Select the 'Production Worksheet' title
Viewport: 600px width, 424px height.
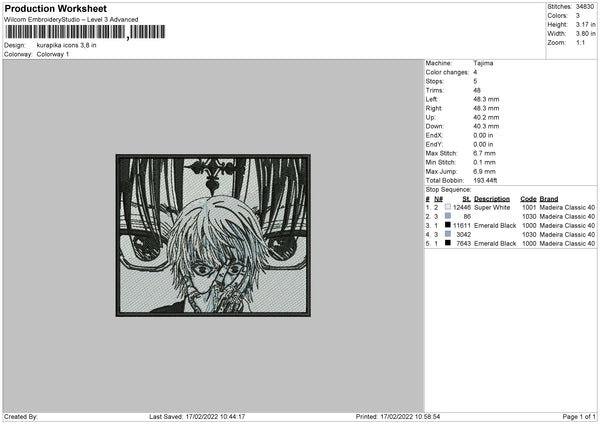point(56,9)
